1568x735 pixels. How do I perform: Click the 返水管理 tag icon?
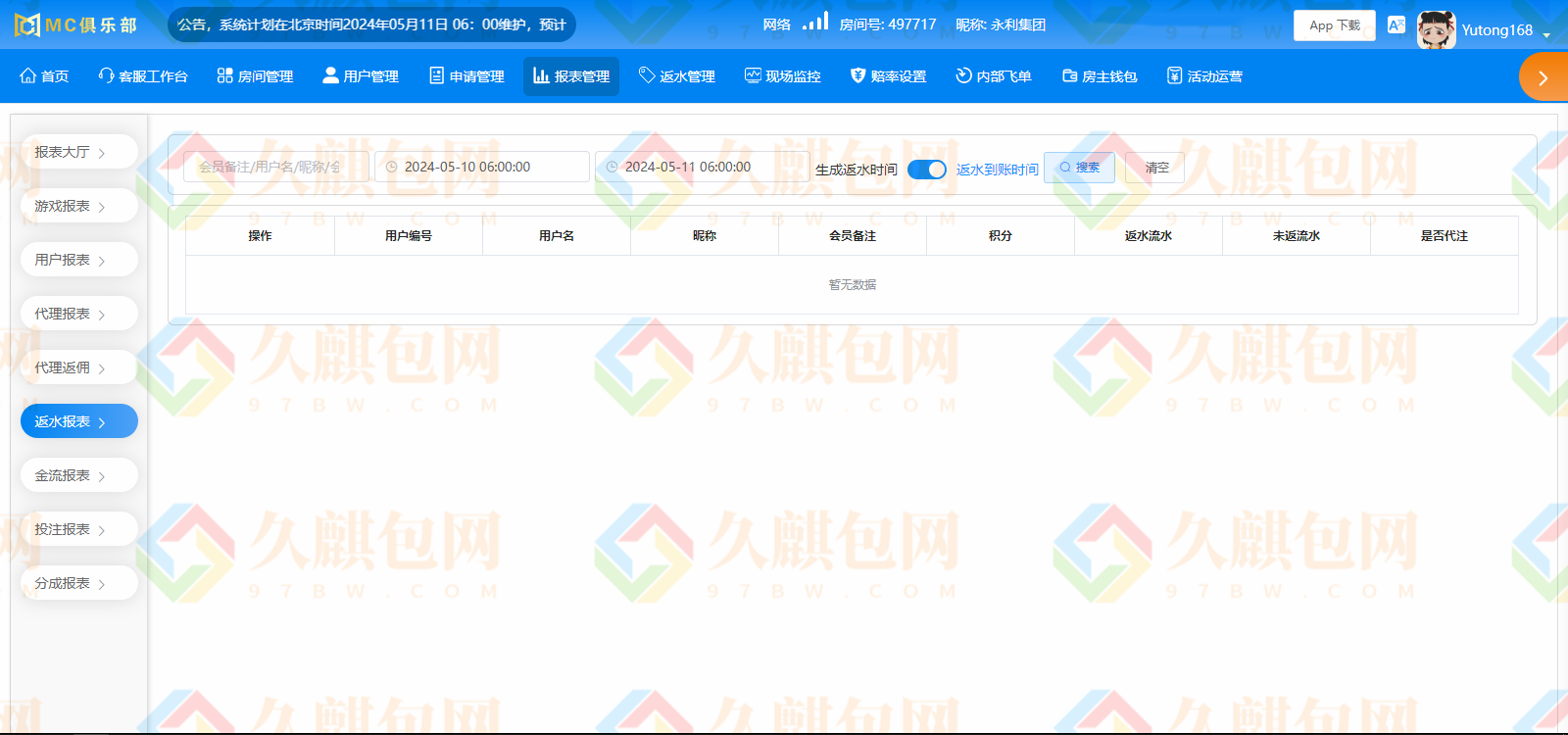coord(647,75)
